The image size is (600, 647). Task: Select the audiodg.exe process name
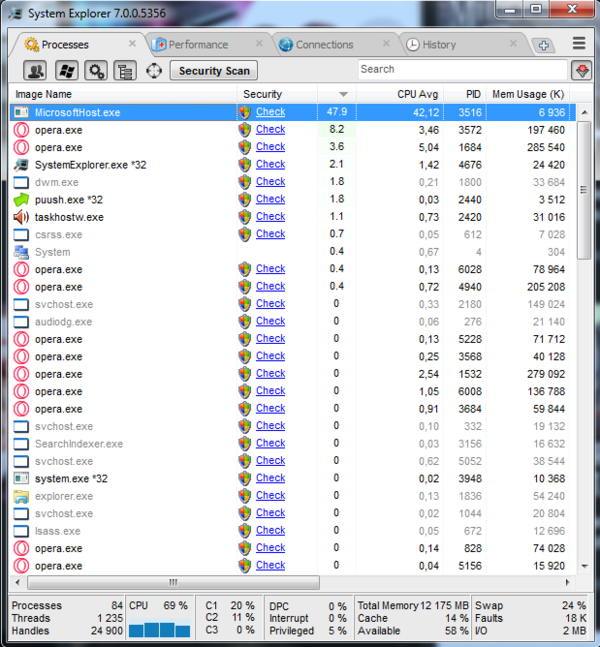pos(63,322)
